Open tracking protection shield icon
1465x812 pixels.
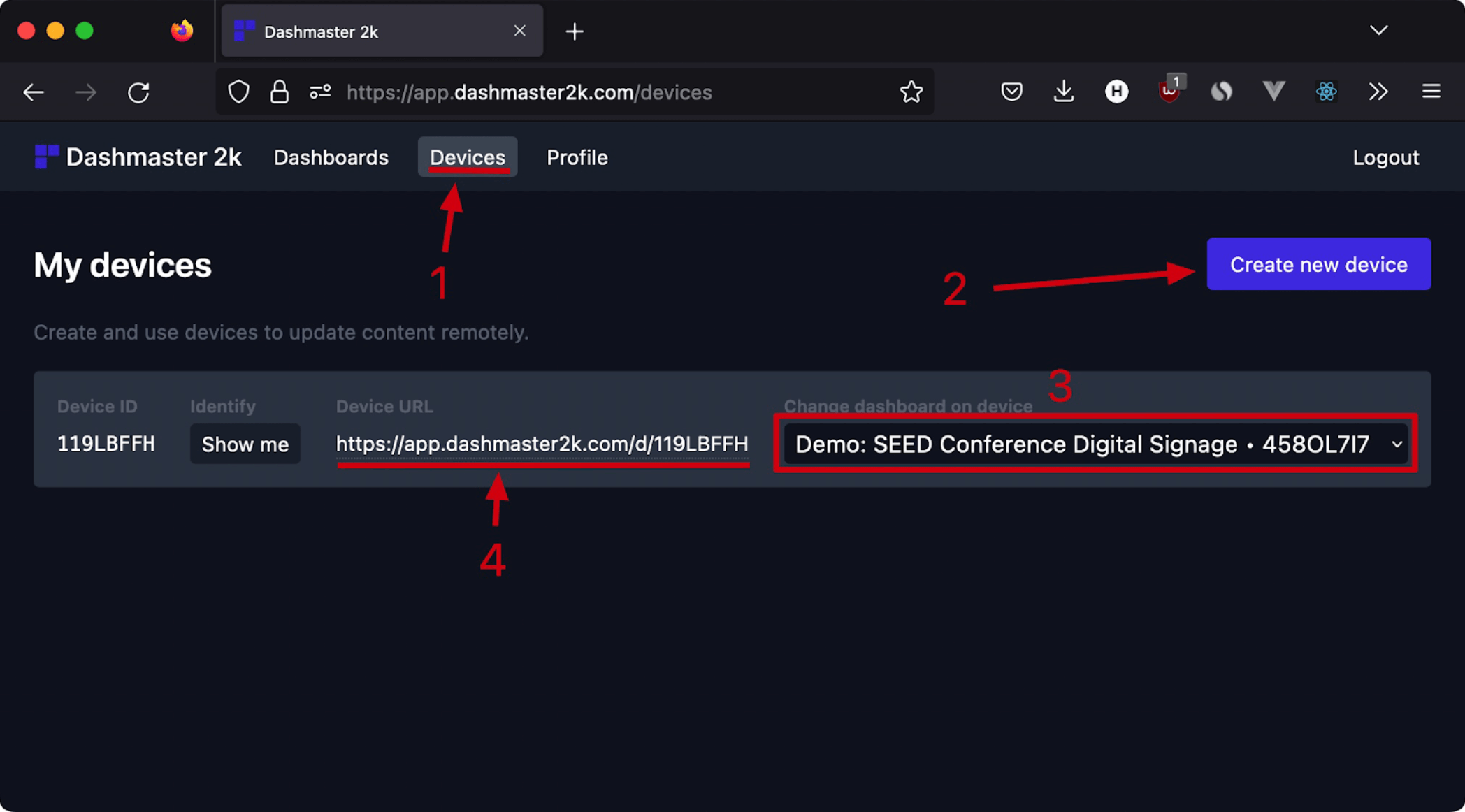239,92
